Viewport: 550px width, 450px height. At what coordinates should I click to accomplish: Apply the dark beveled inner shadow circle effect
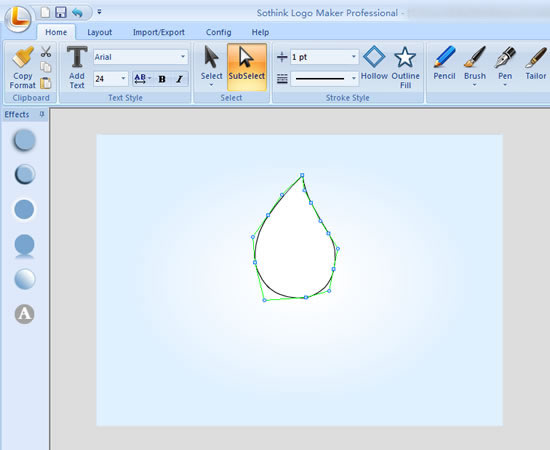[25, 174]
